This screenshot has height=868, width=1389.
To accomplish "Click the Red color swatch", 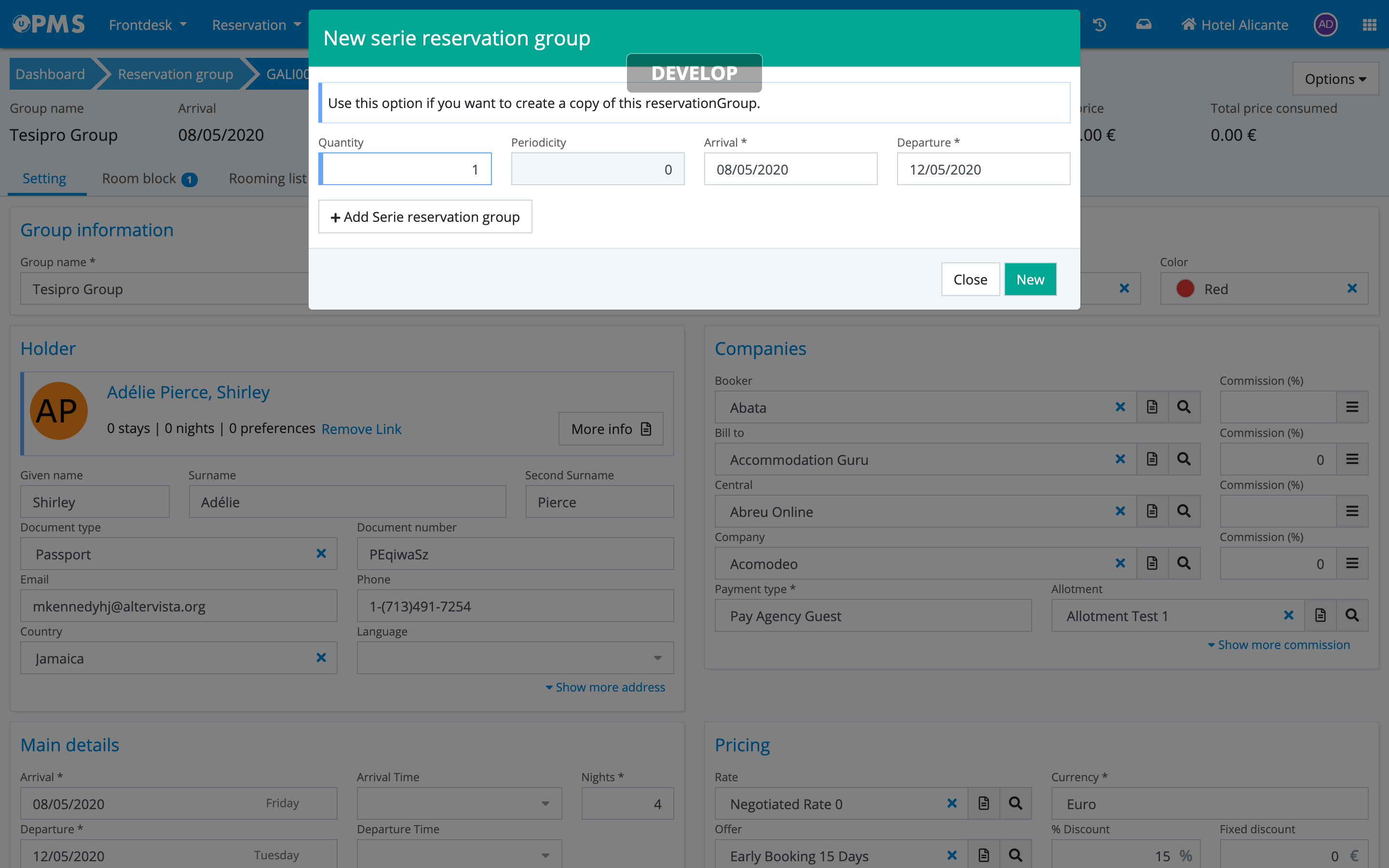I will click(x=1185, y=289).
